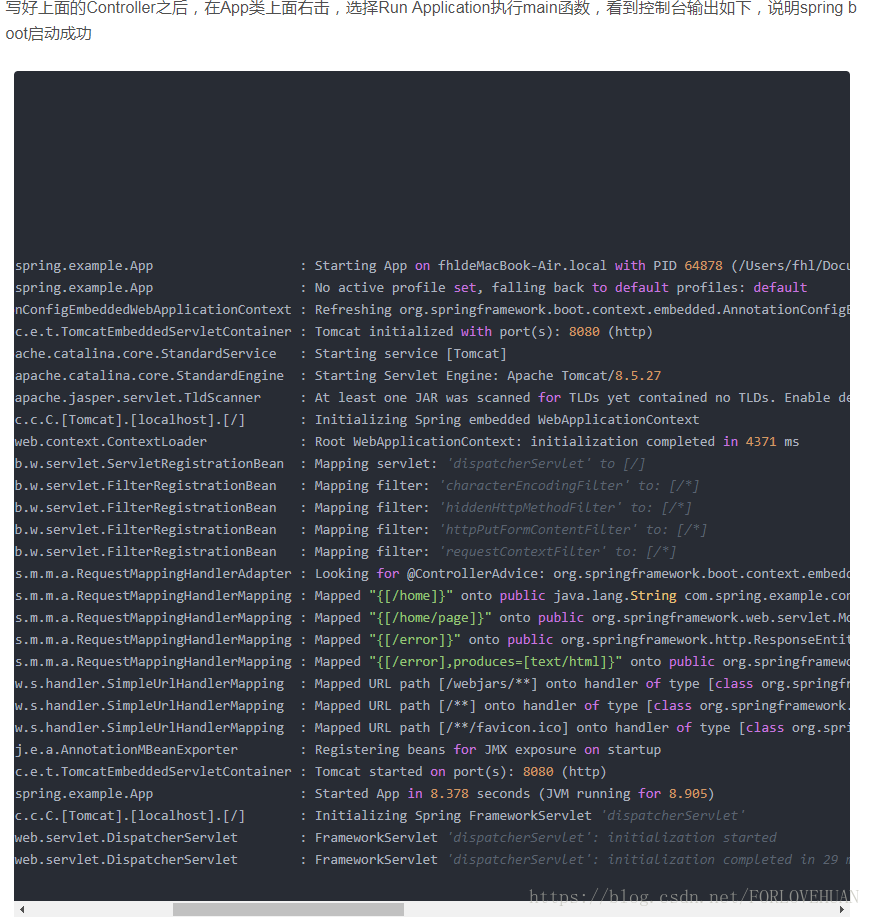Viewport: 870px width, 917px height.
Task: Click 'Root WebApplicationContext: initialization completed in 4371 ms'
Action: 557,442
